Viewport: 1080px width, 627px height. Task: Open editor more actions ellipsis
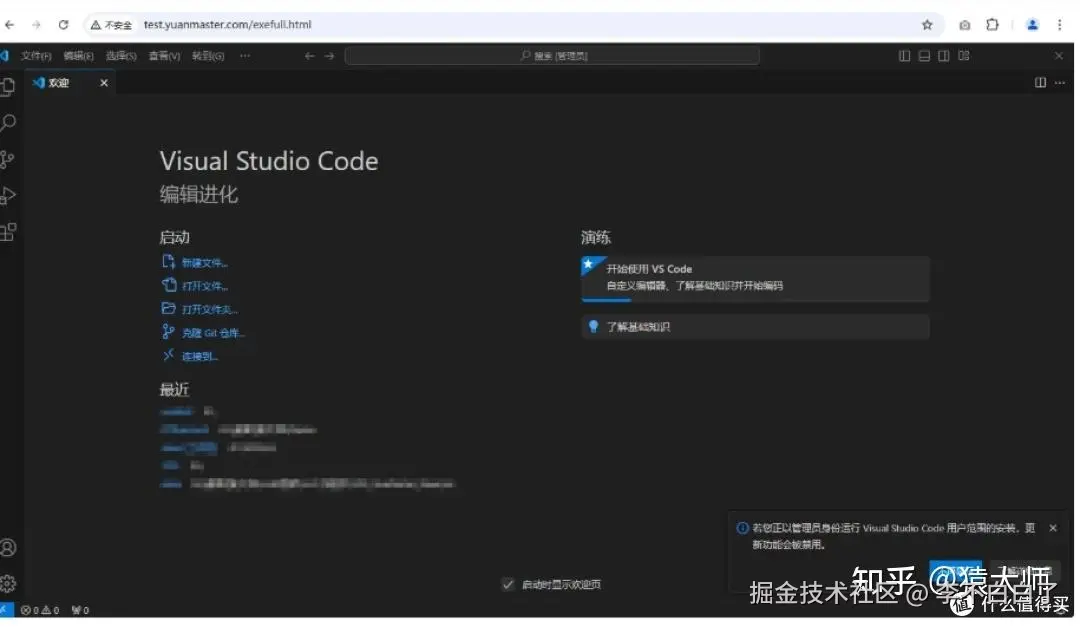1060,83
